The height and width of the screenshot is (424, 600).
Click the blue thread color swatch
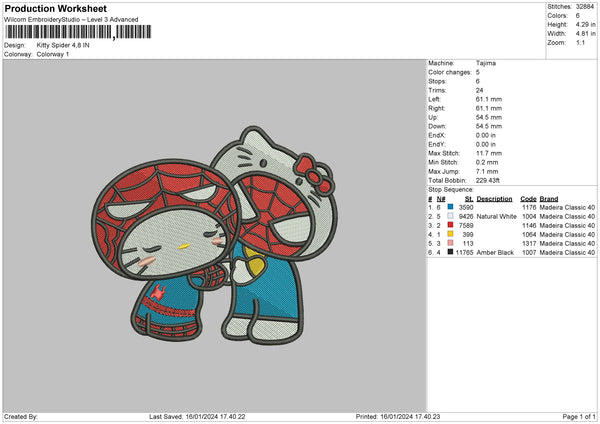pyautogui.click(x=450, y=207)
